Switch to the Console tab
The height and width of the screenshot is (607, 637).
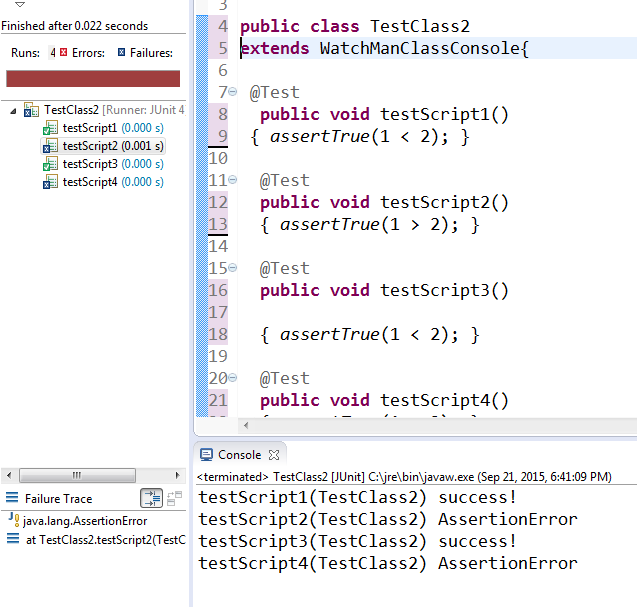point(239,455)
